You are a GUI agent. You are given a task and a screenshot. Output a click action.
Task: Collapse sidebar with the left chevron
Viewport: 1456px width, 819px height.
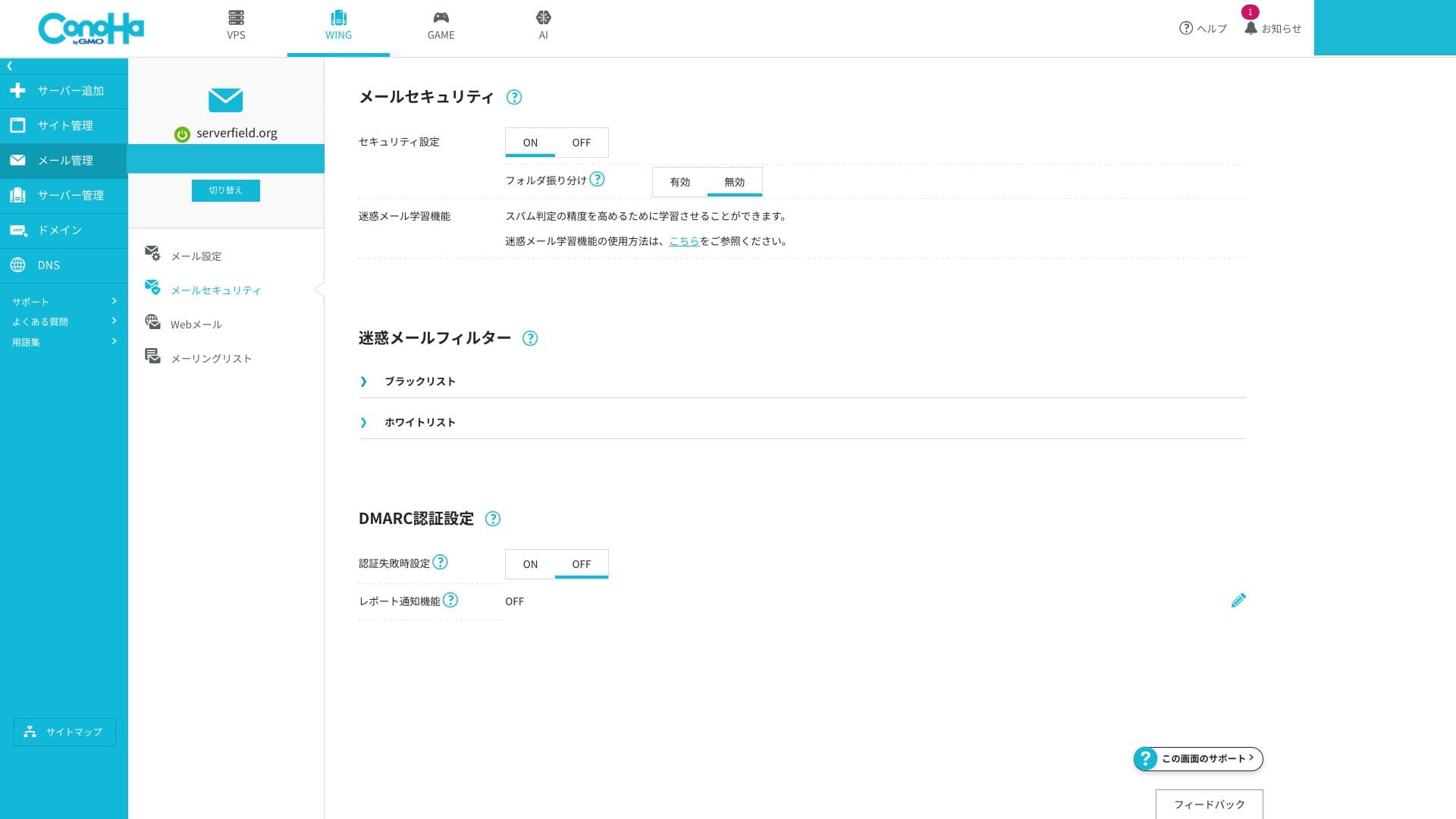tap(10, 66)
